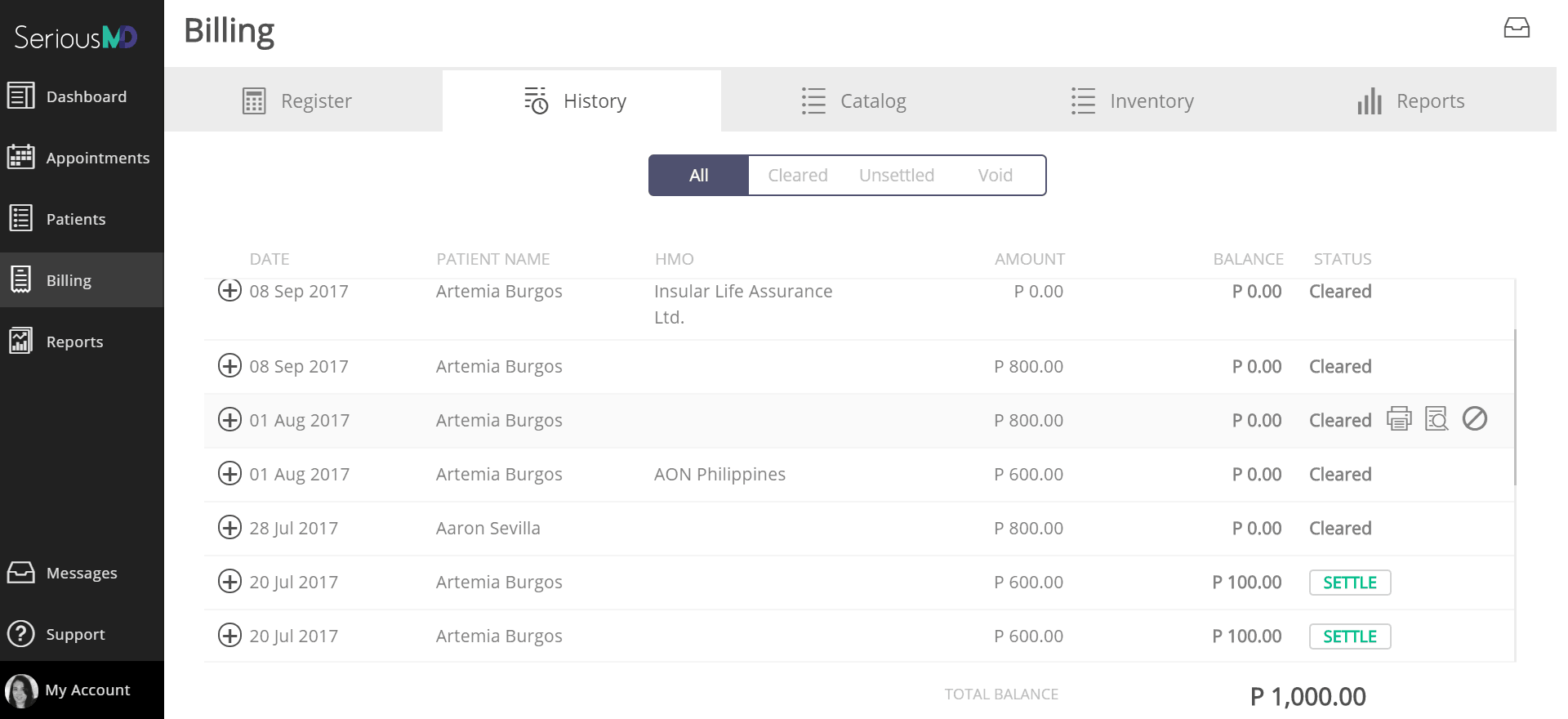
Task: Open Support from the sidebar
Action: (82, 634)
